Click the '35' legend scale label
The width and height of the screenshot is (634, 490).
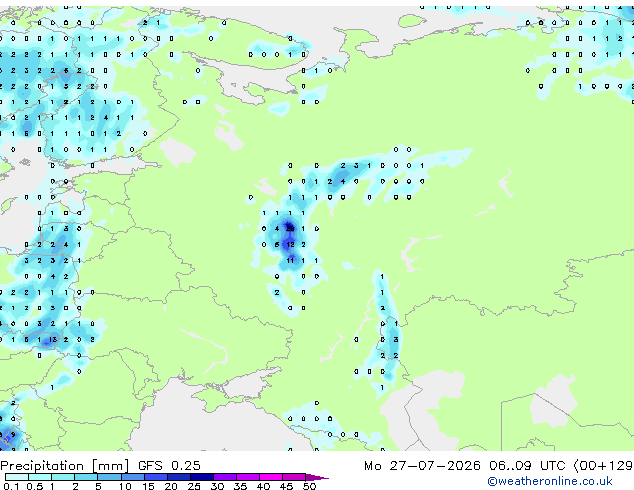[x=240, y=486]
